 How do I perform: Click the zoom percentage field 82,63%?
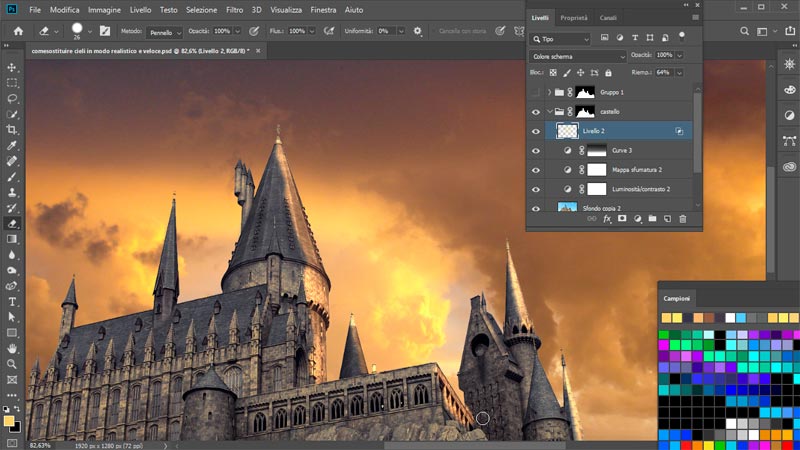click(x=40, y=445)
